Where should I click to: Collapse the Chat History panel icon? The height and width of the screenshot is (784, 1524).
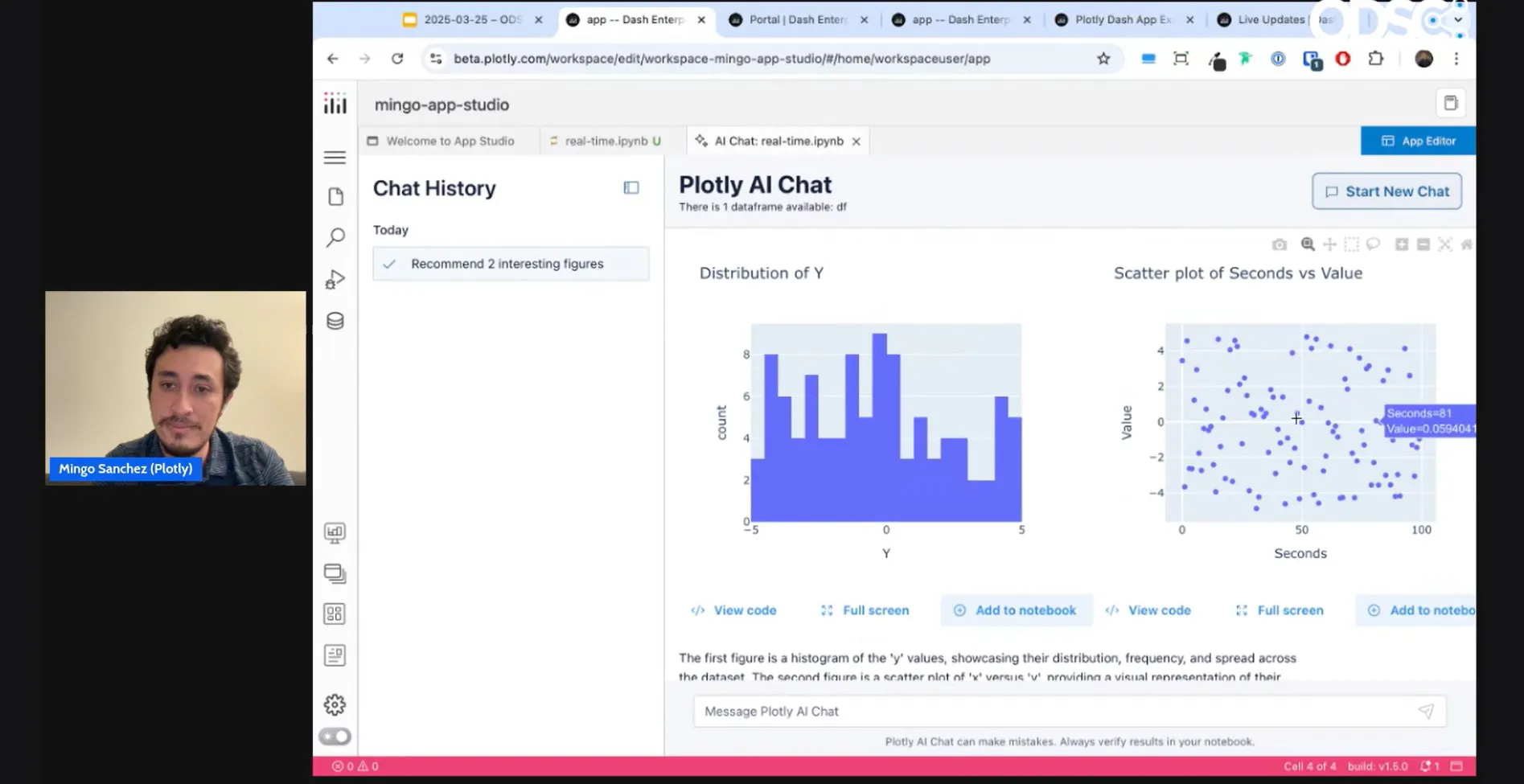(631, 187)
